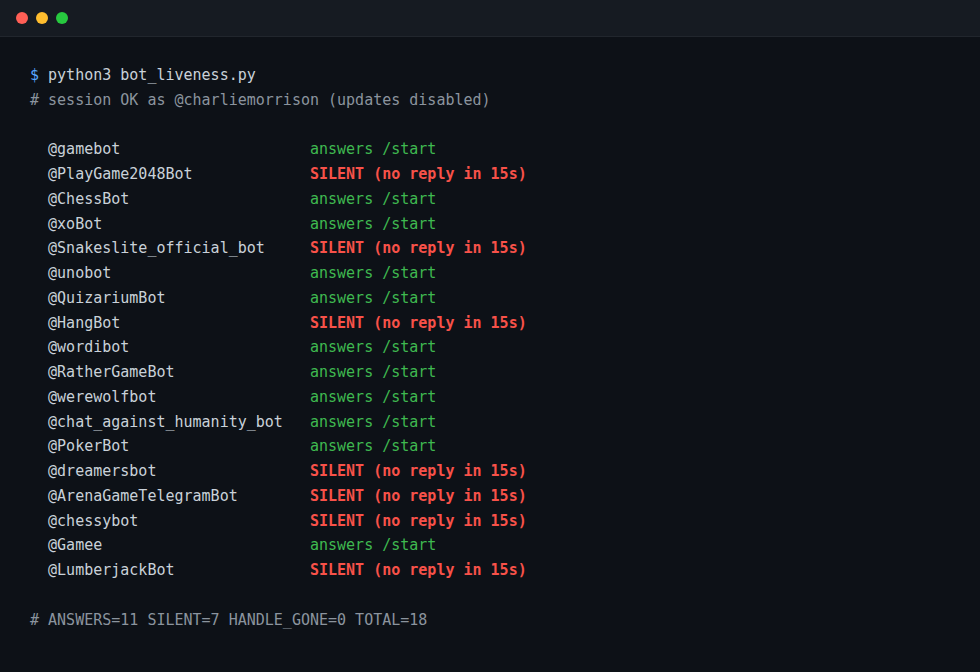Viewport: 980px width, 672px height.
Task: Click SILENT=7 in the summary line
Action: 183,620
